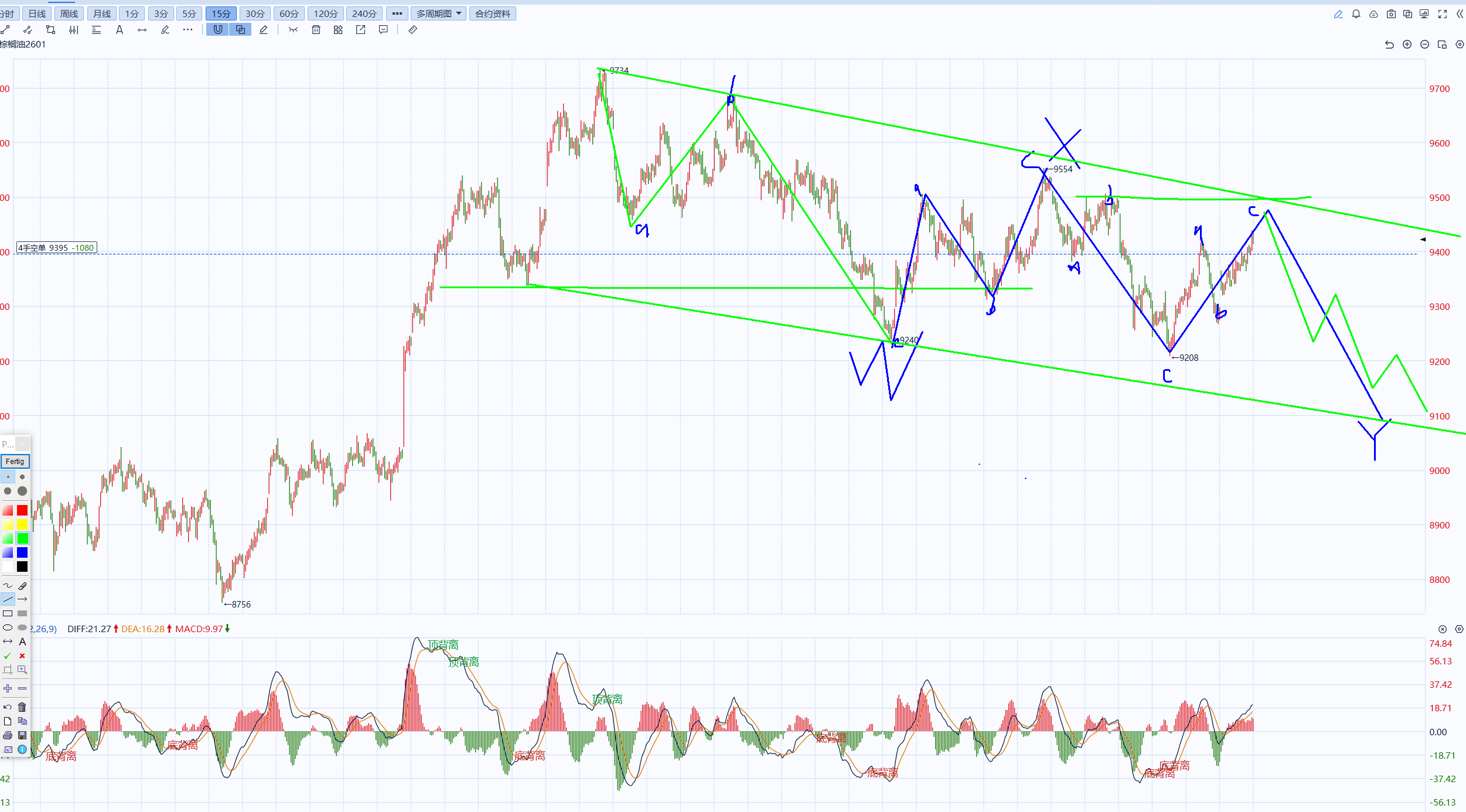Viewport: 1466px width, 812px height.
Task: Select the text A tool in palette
Action: pyautogui.click(x=22, y=642)
